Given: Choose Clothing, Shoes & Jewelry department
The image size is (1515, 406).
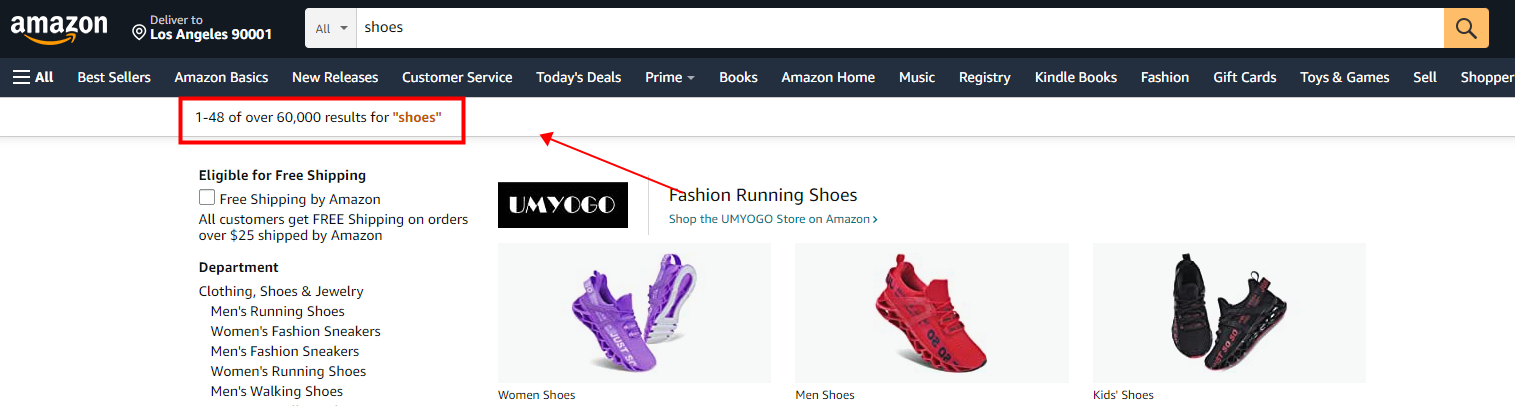Looking at the screenshot, I should click(281, 291).
